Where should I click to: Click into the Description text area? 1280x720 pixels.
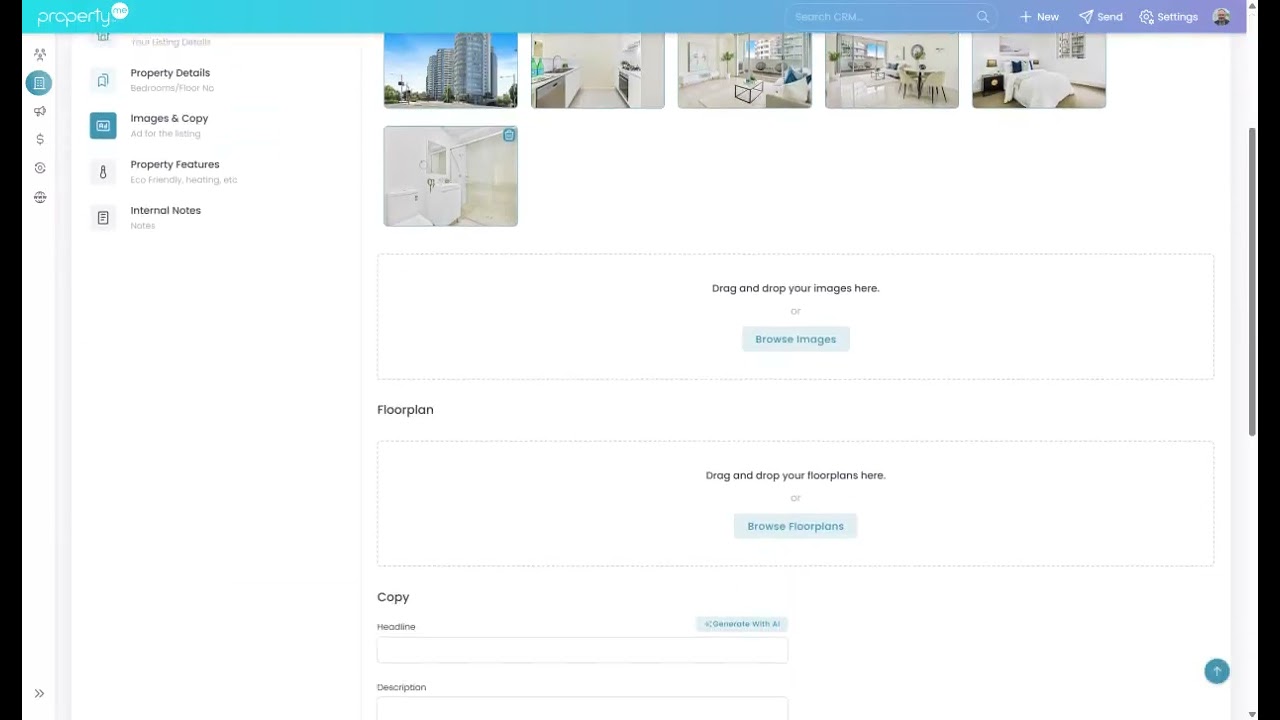[582, 709]
